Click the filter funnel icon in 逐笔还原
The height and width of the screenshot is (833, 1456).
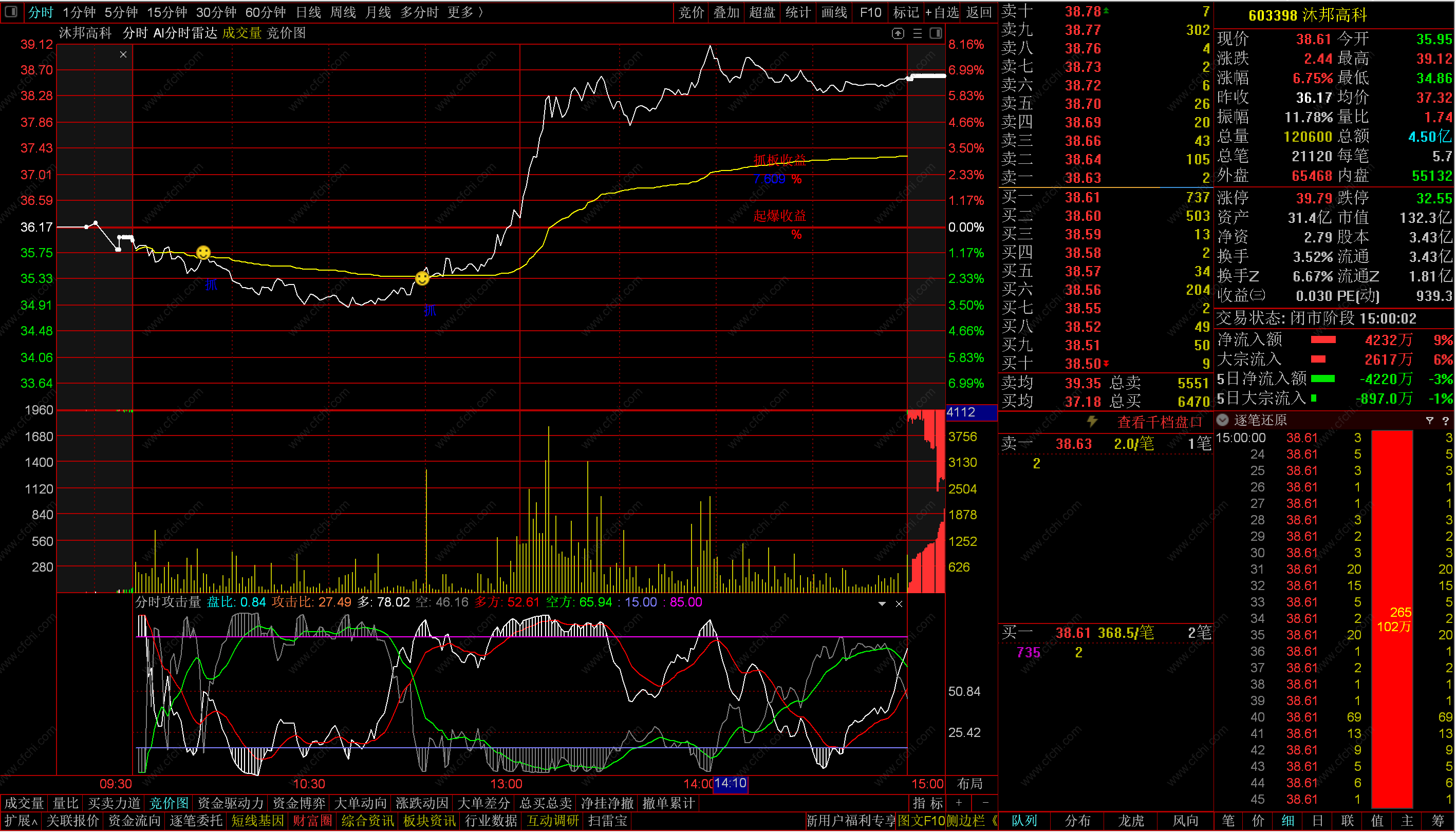[1430, 421]
